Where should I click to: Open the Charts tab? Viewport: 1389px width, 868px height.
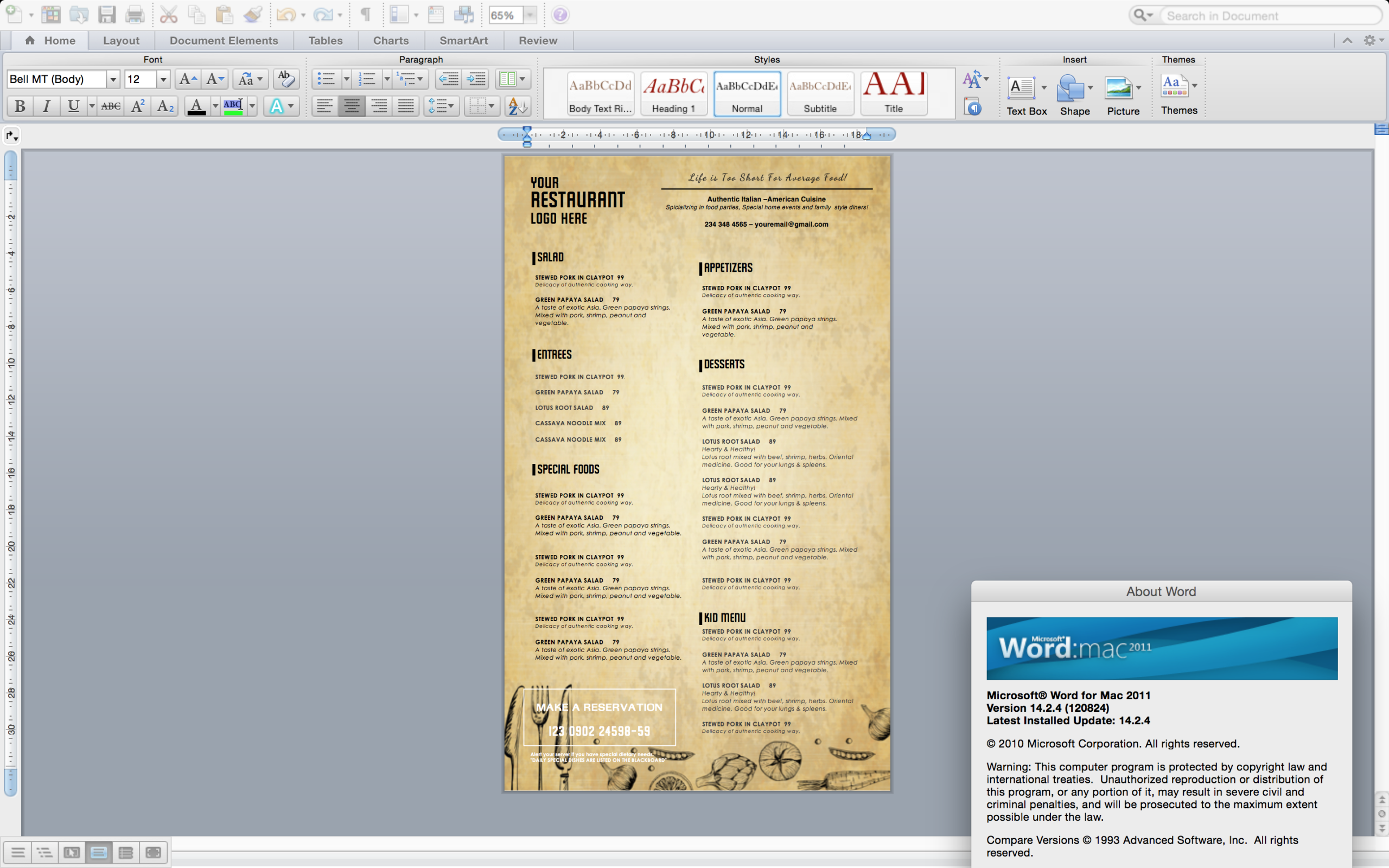click(x=391, y=40)
